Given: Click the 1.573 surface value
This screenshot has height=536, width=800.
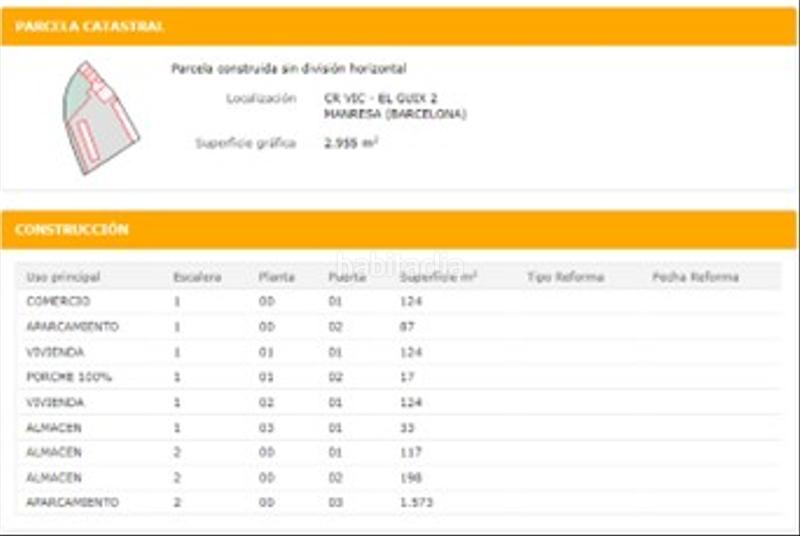Looking at the screenshot, I should coord(416,502).
